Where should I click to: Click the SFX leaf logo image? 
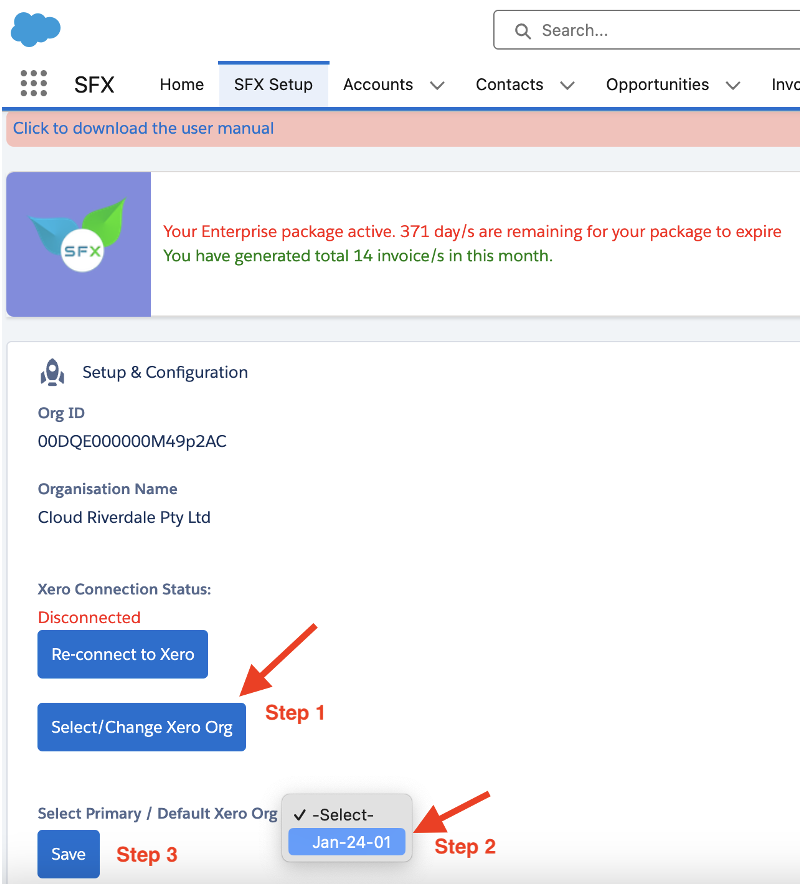[x=78, y=244]
